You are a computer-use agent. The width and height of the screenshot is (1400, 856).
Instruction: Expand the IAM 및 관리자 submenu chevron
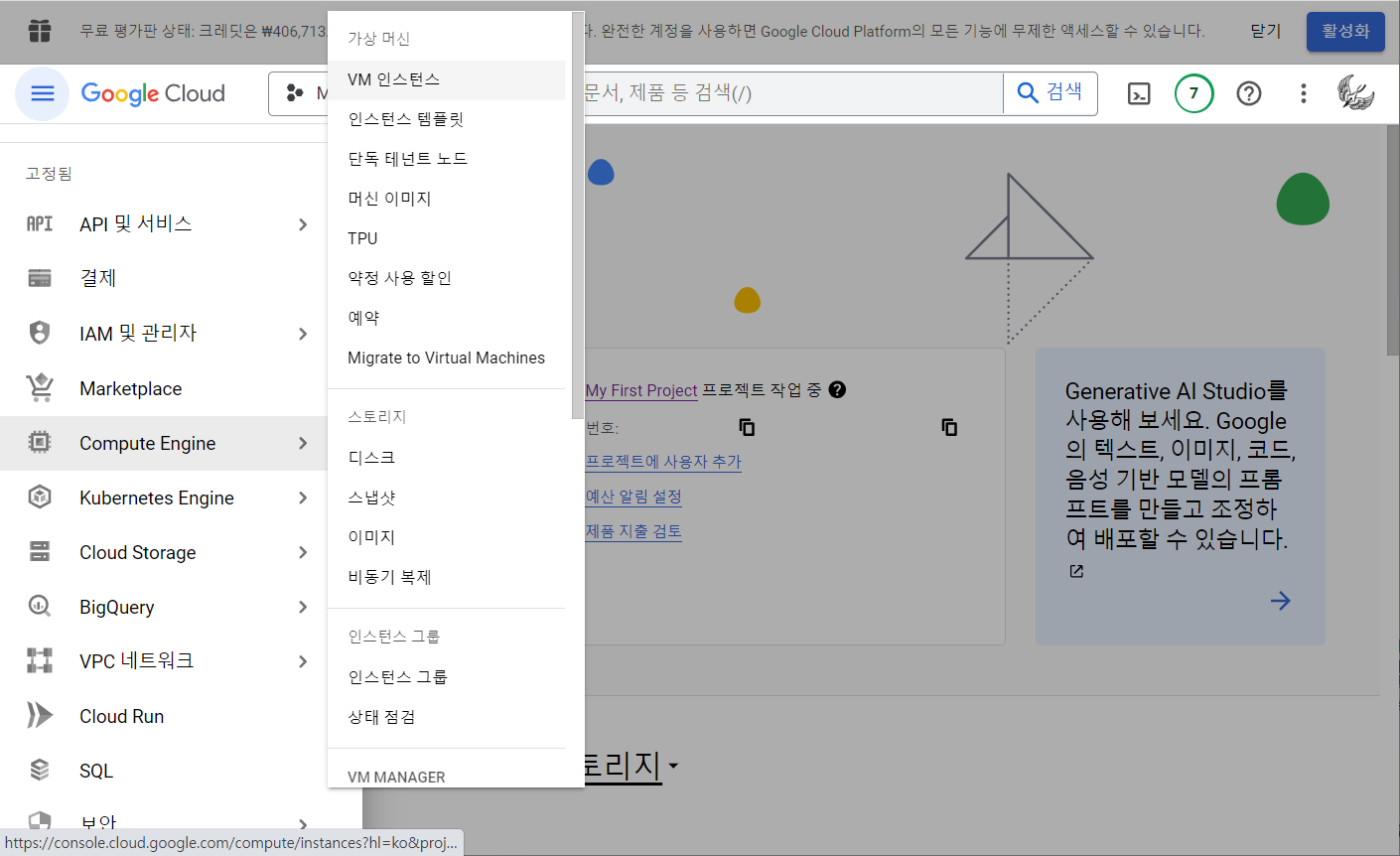[303, 334]
